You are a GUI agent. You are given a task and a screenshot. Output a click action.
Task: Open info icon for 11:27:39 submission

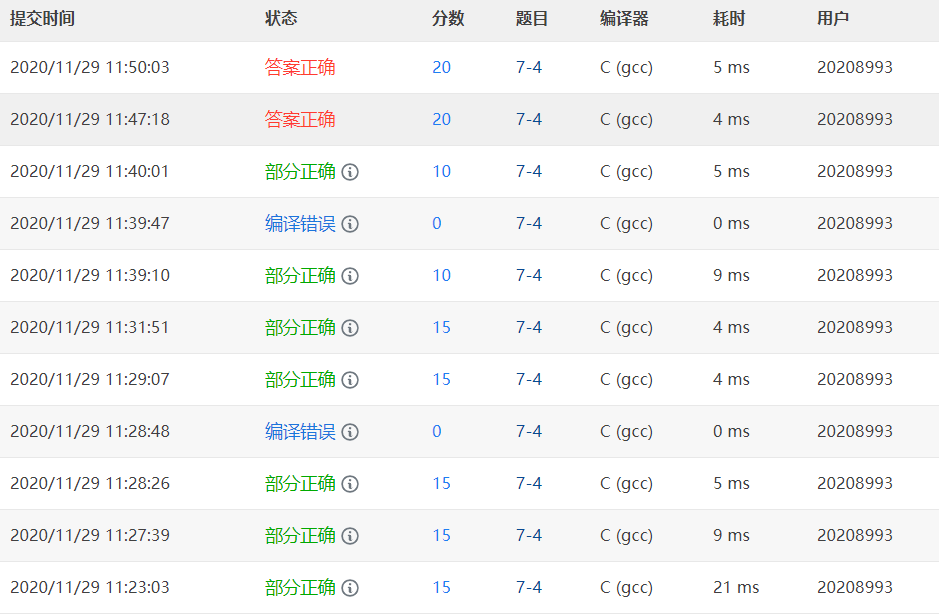click(350, 536)
